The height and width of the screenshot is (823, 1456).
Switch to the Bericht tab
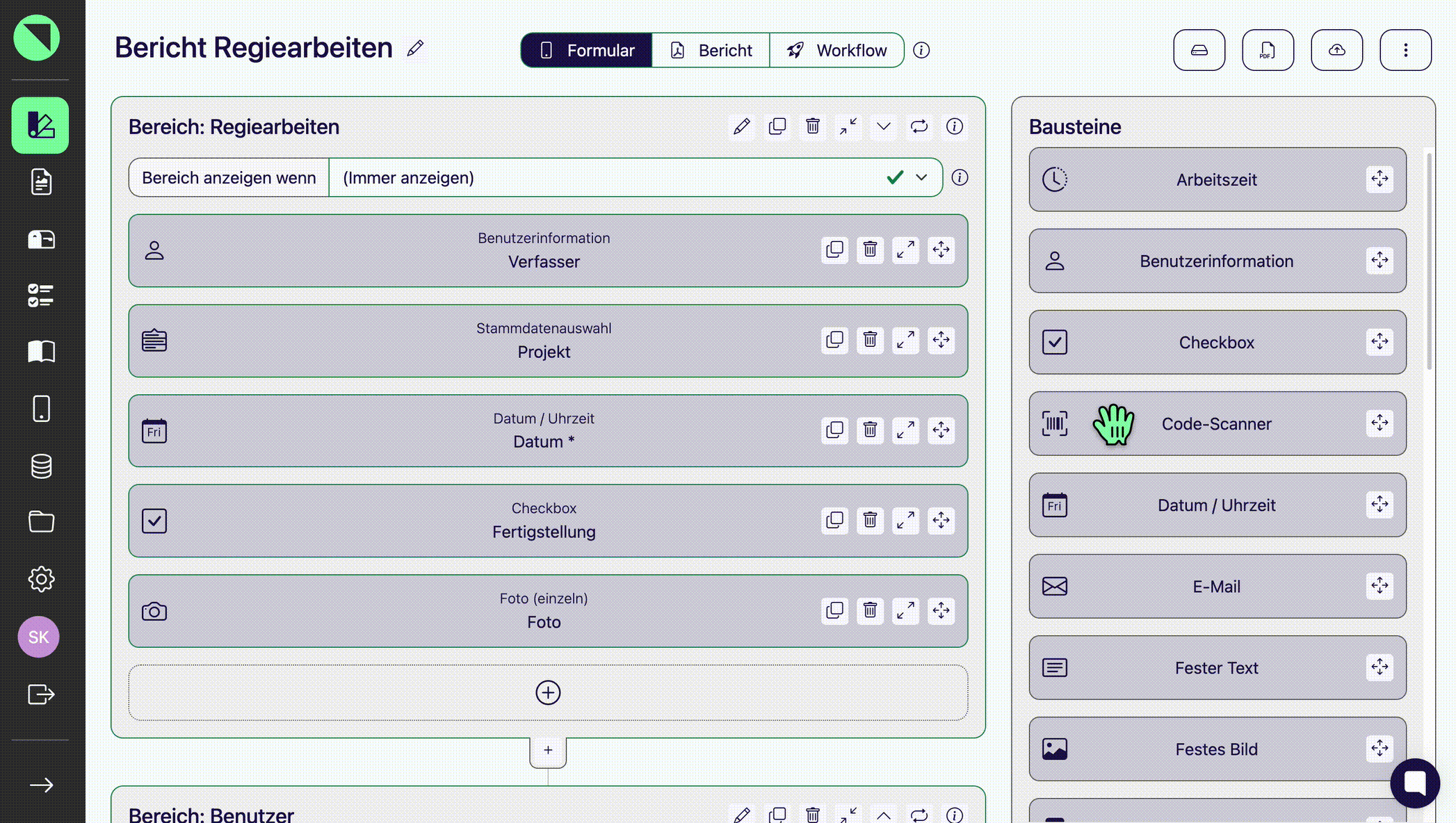711,50
